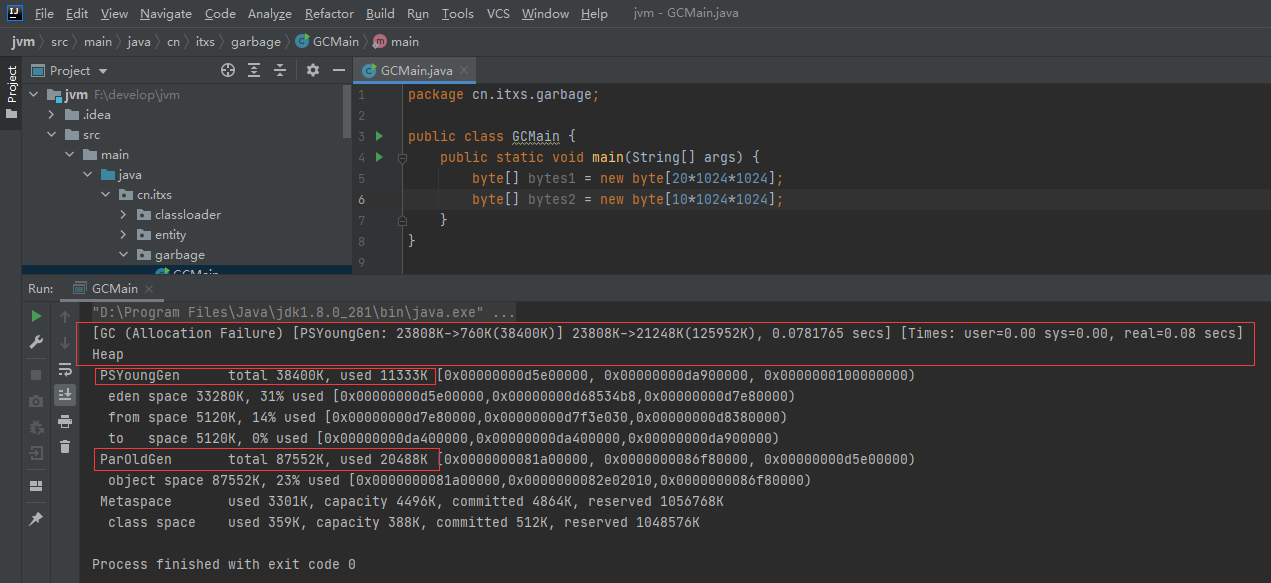Collapse cn.itxs package
Screen dimensions: 1271x583
[106, 195]
